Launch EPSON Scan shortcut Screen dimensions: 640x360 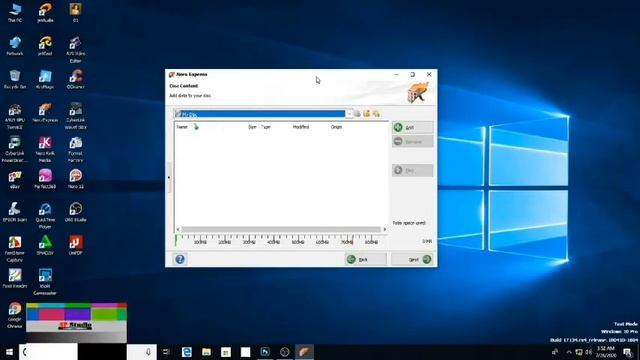point(15,213)
